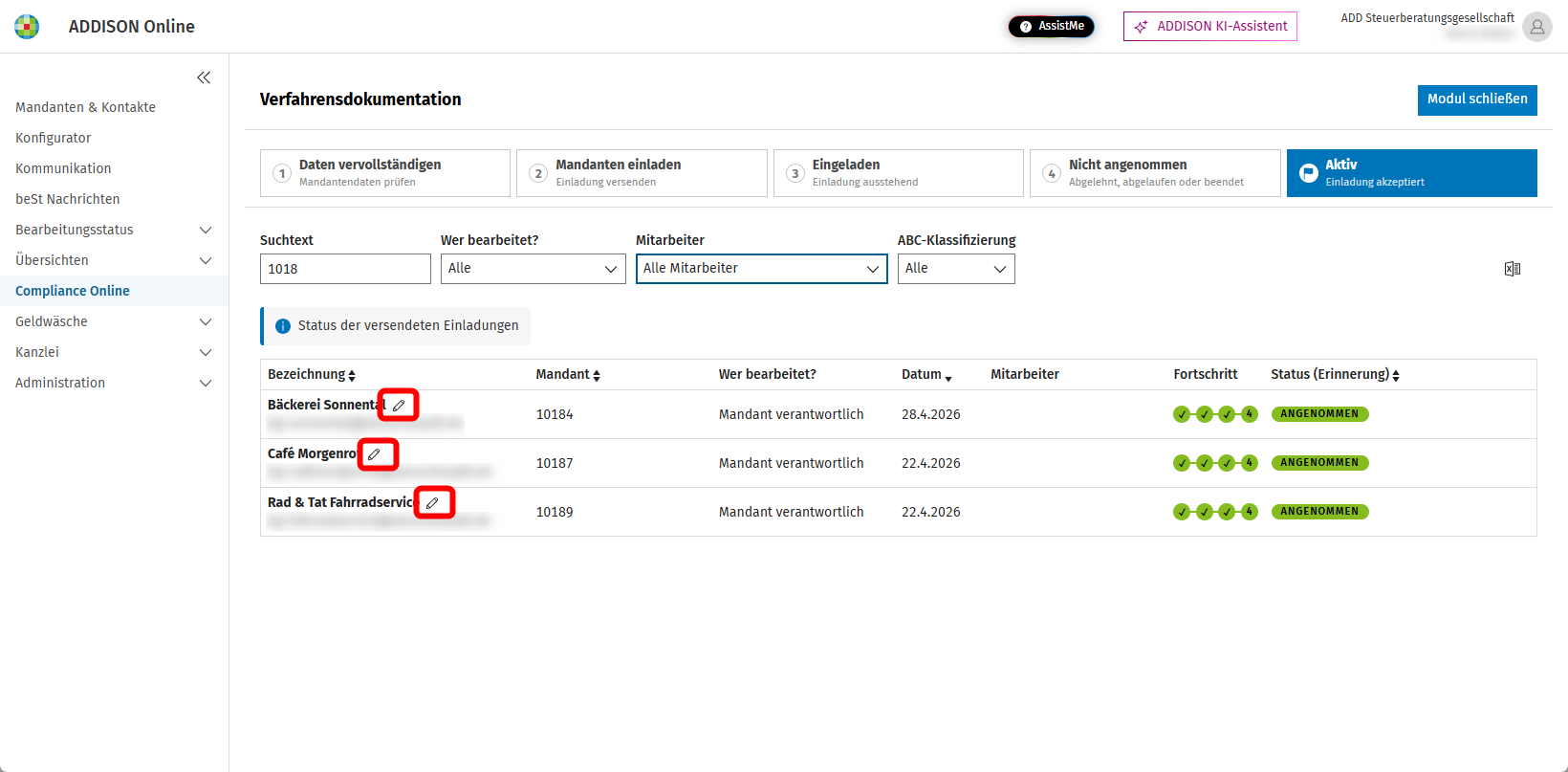Open ABC-Klassifizierung dropdown

[x=956, y=269]
